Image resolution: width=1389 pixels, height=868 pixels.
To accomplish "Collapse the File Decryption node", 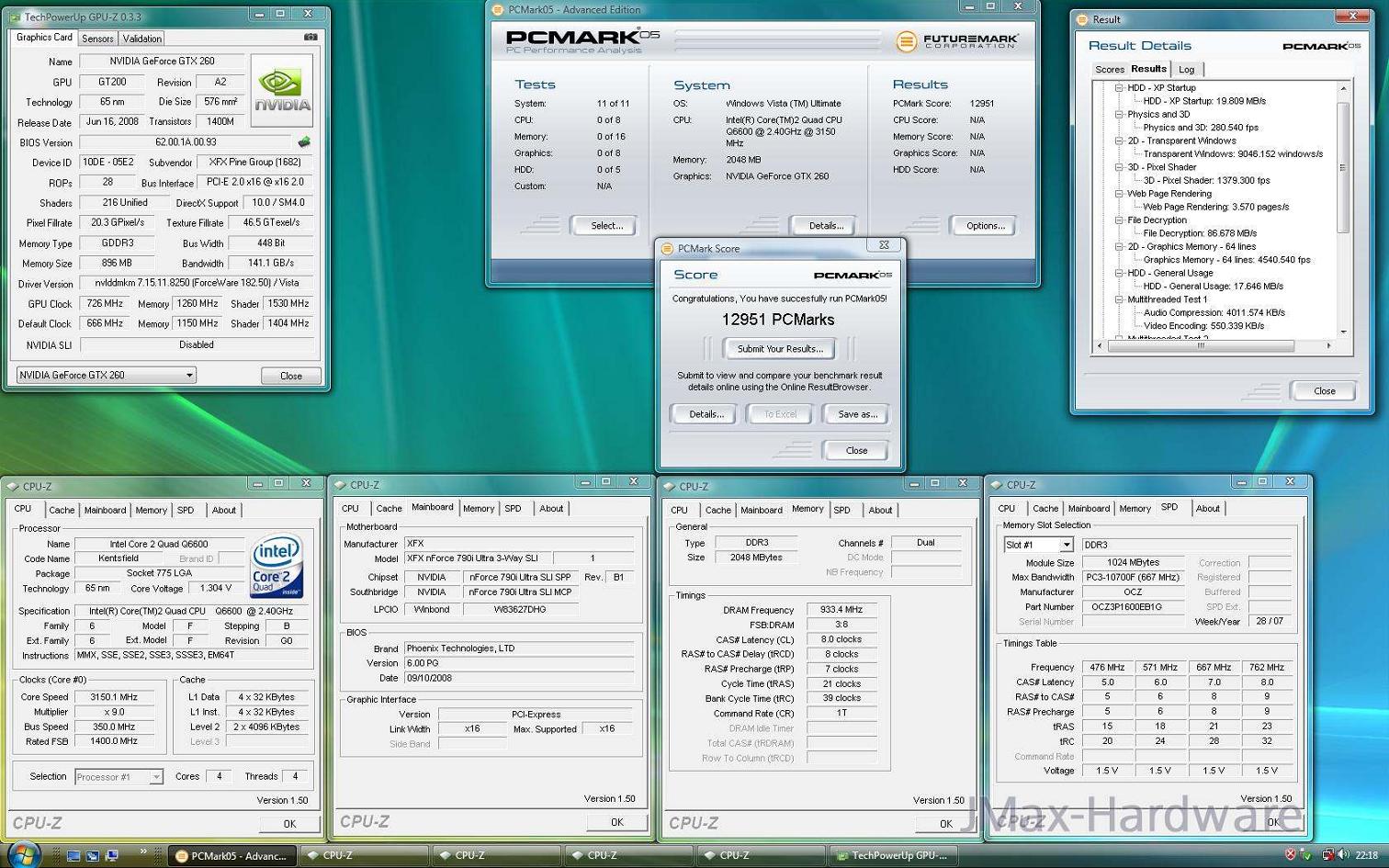I will tap(1119, 220).
